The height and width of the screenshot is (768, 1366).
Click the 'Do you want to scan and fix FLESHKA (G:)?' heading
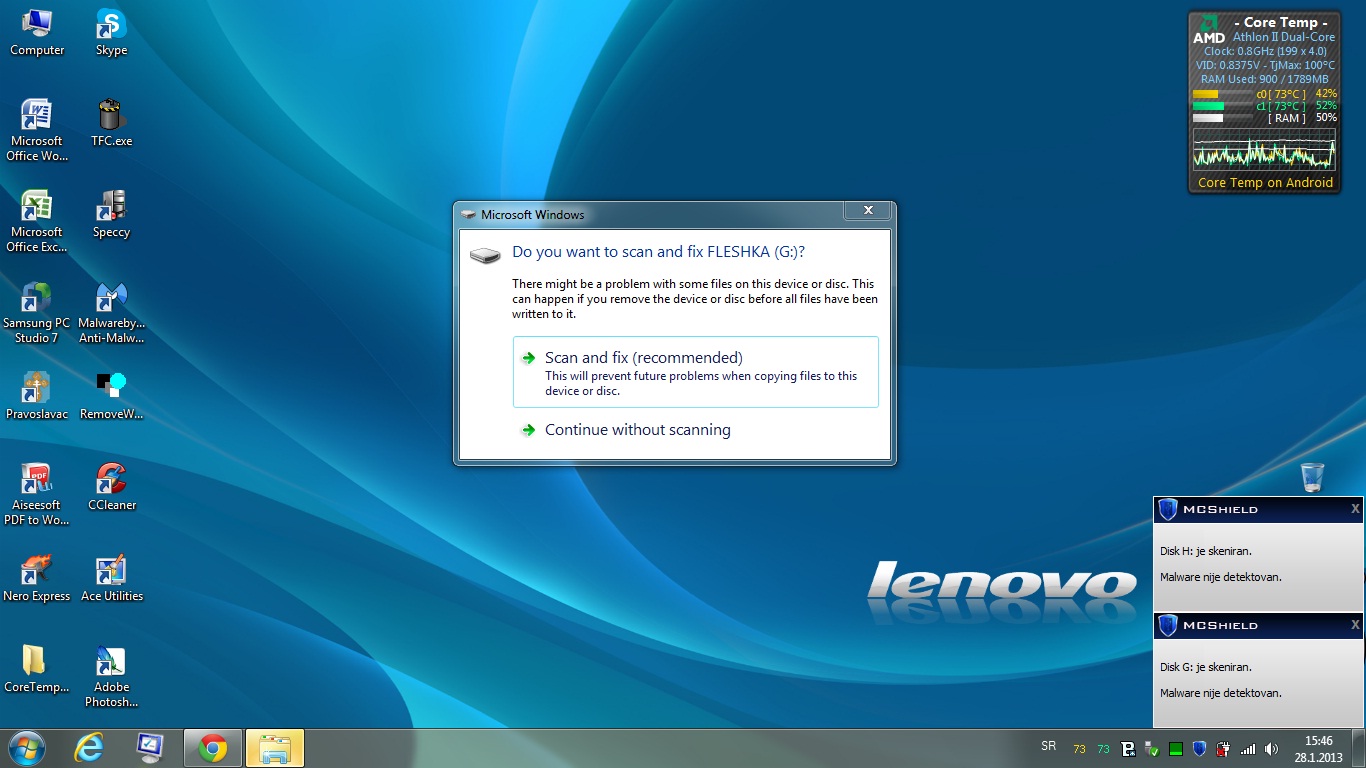[x=658, y=252]
